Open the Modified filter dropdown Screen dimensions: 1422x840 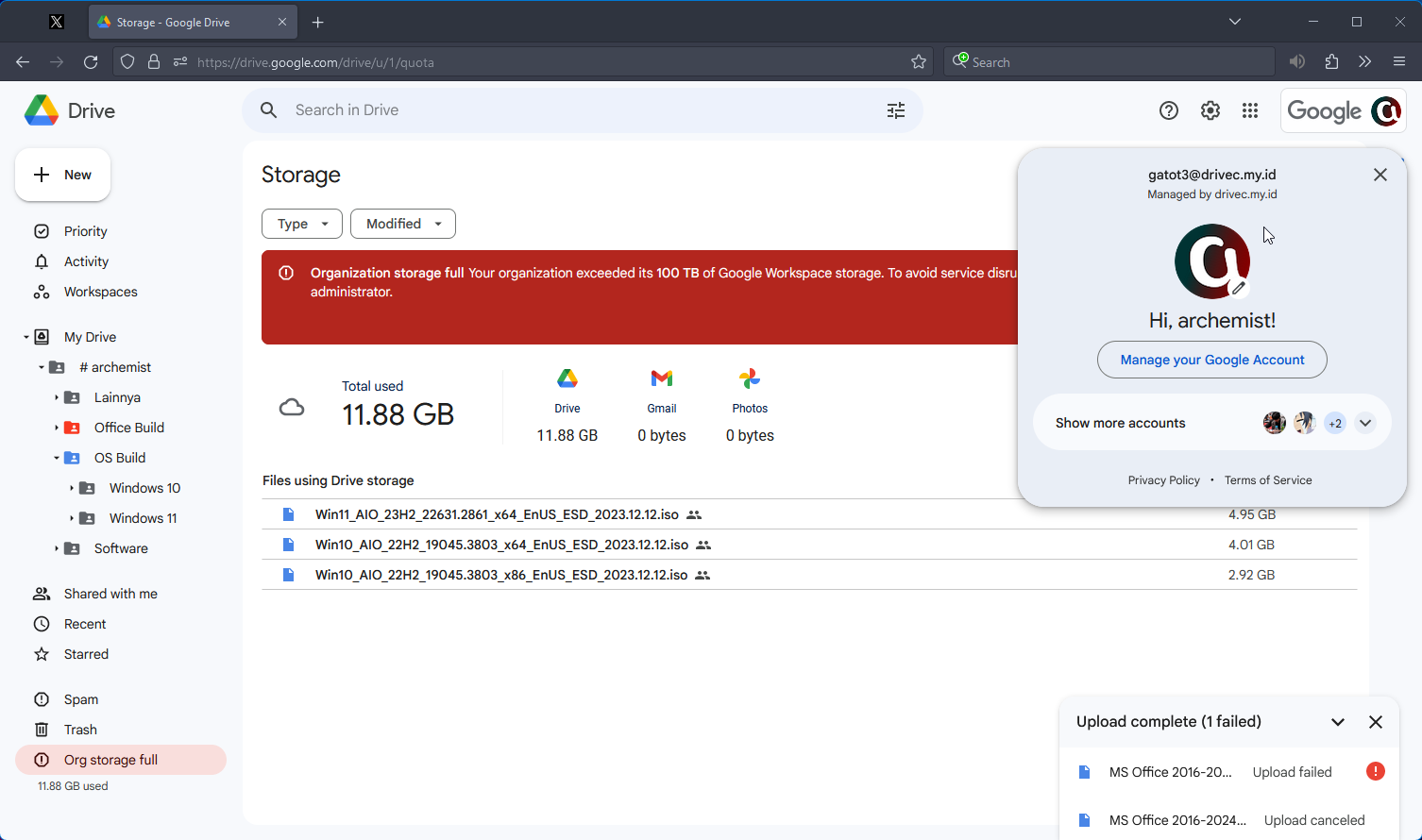(403, 224)
